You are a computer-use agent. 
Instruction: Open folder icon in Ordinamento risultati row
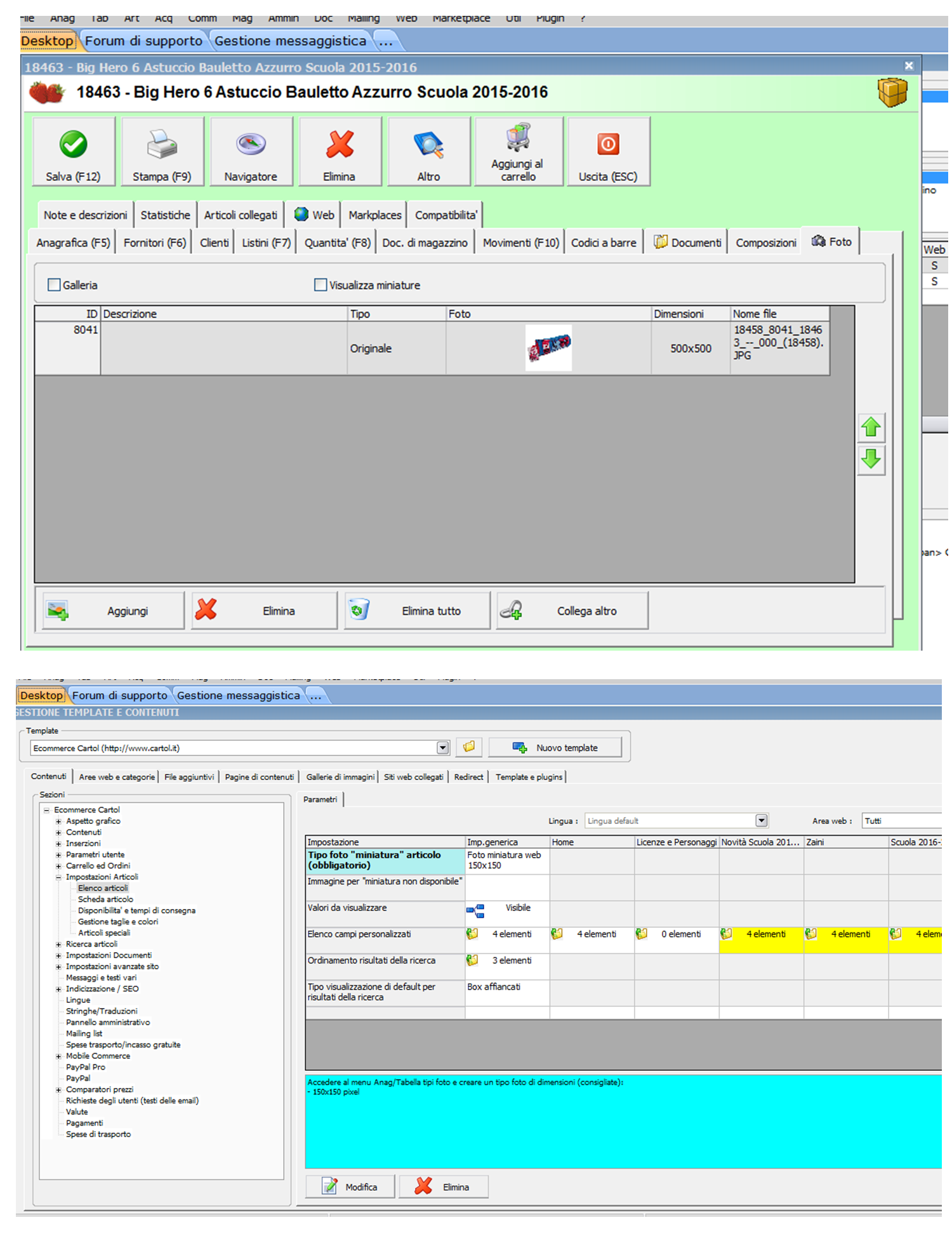coord(472,960)
